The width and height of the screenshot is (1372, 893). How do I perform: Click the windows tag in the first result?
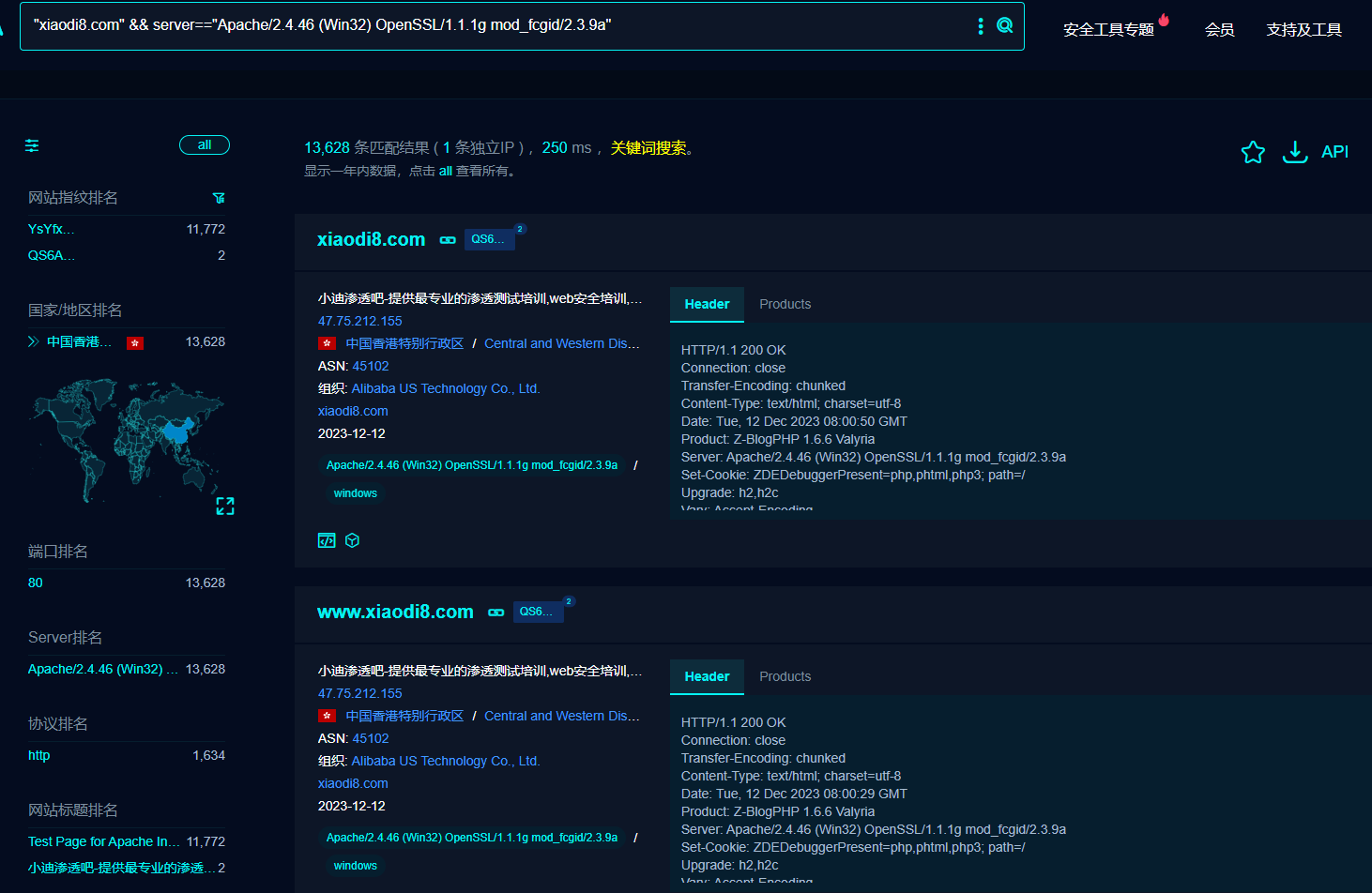pyautogui.click(x=356, y=493)
